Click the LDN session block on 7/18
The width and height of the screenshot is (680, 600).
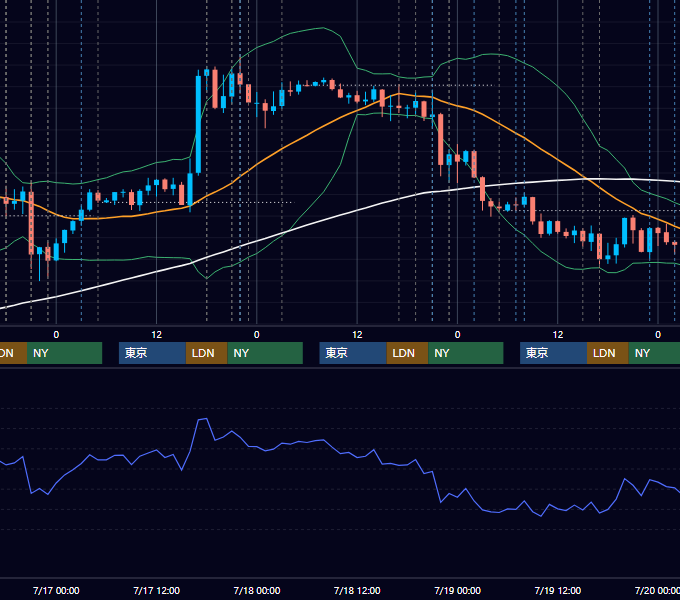(x=407, y=353)
